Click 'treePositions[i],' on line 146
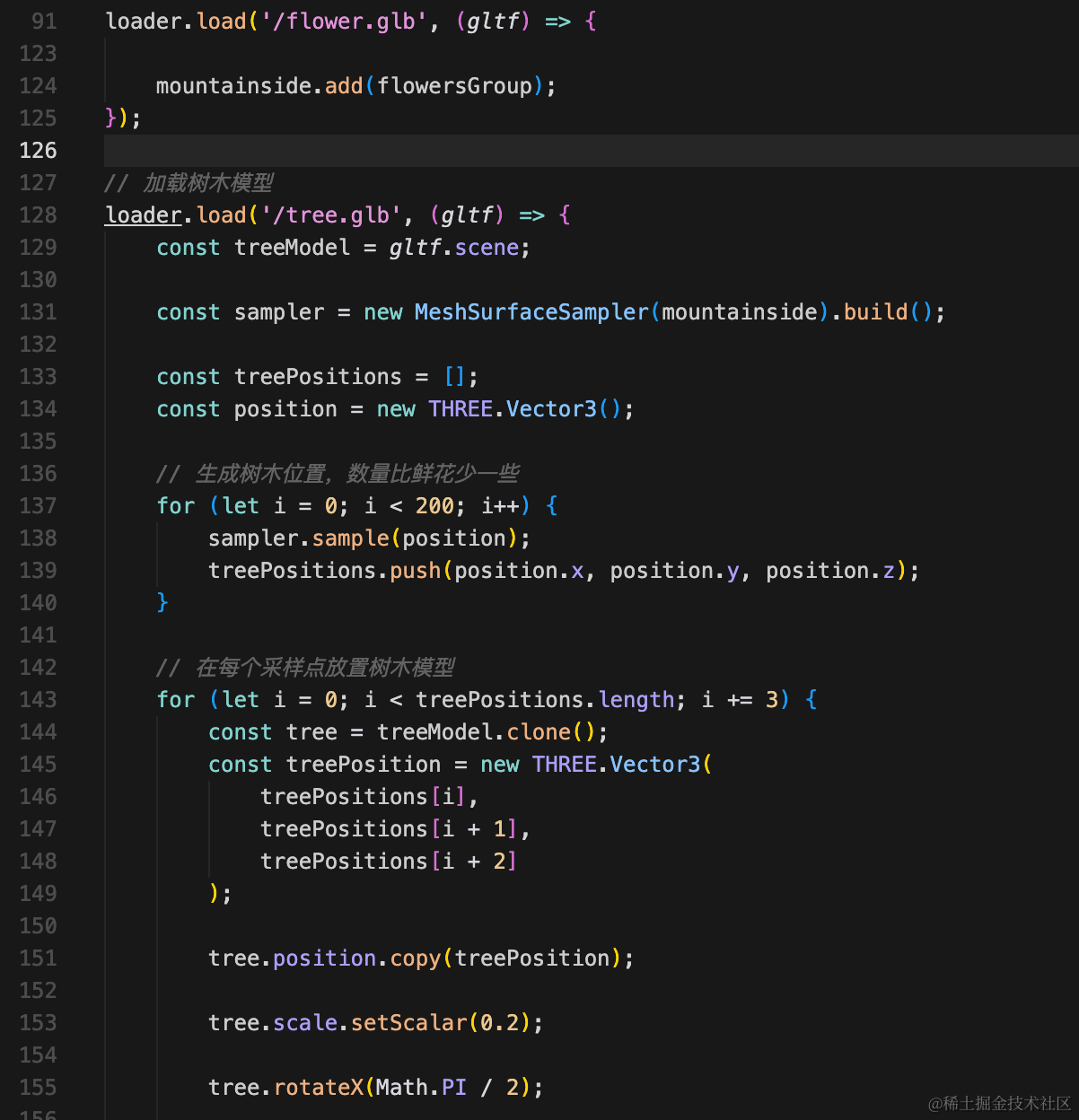 coord(370,797)
